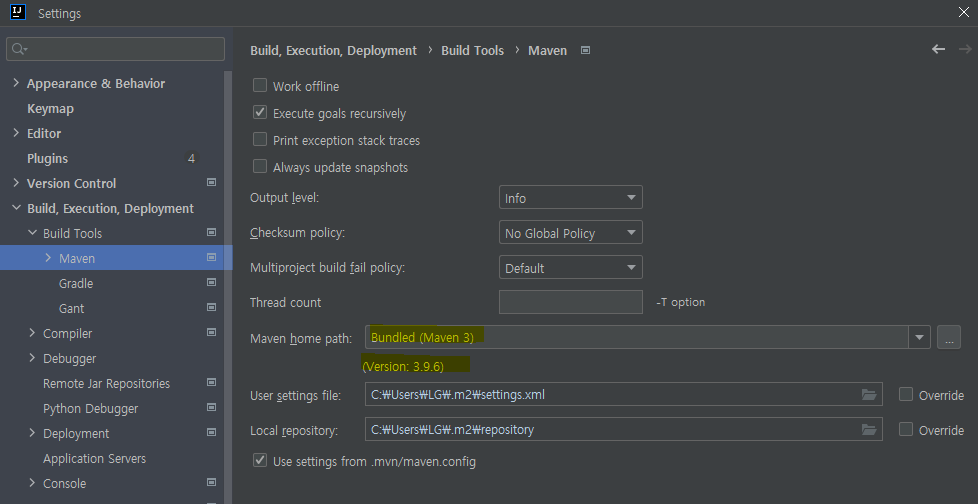This screenshot has height=504, width=978.
Task: Click project-scope icon beside Gradle
Action: pos(211,282)
